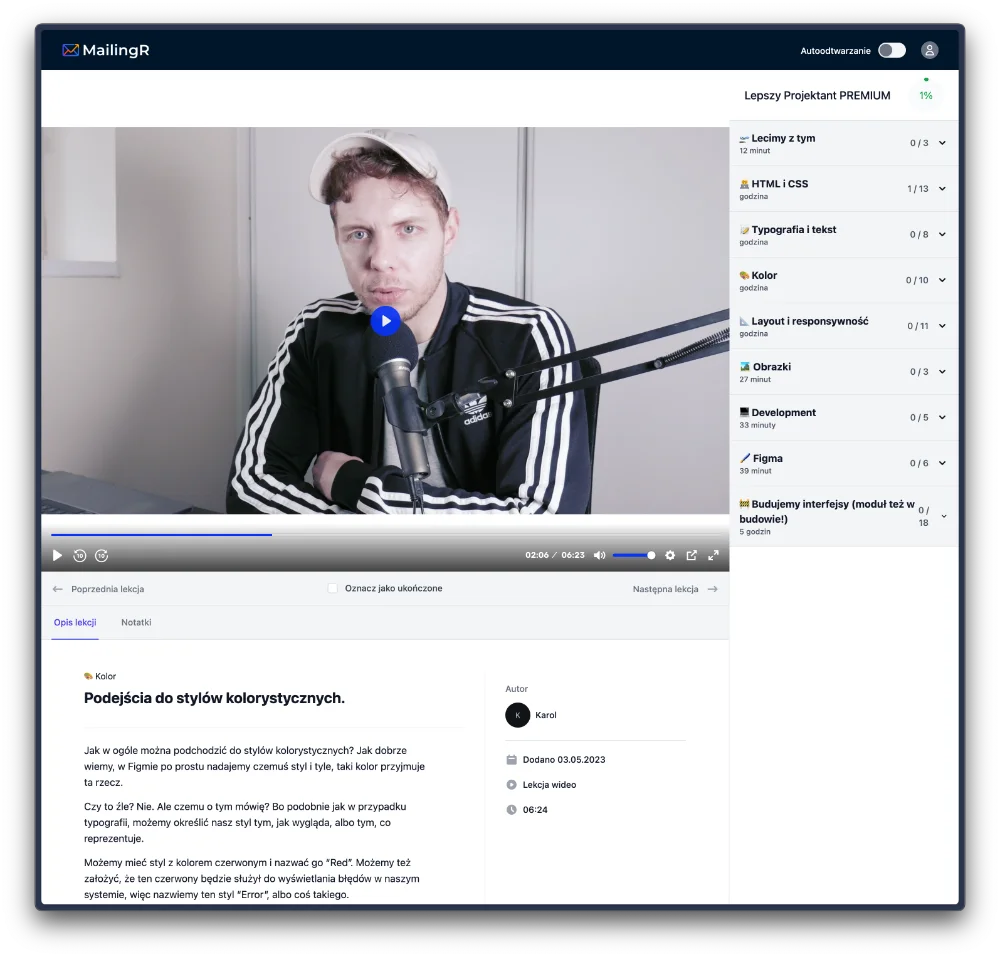Open video settings gear
The image size is (1000, 957).
click(670, 555)
